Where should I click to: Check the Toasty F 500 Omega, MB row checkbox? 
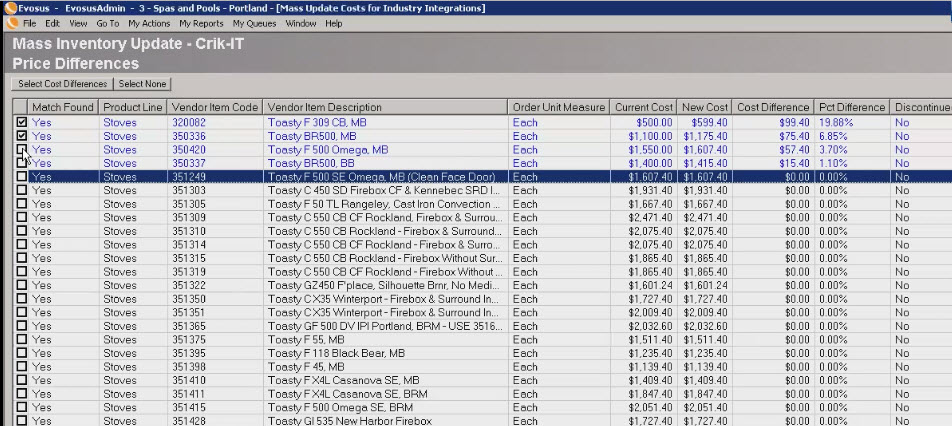pos(22,149)
